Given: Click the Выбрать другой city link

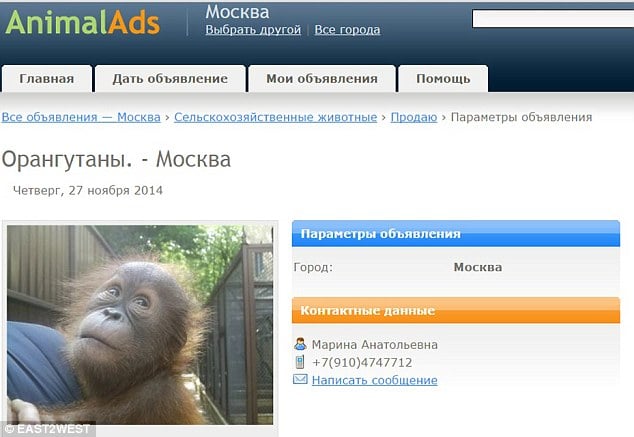Looking at the screenshot, I should point(253,30).
